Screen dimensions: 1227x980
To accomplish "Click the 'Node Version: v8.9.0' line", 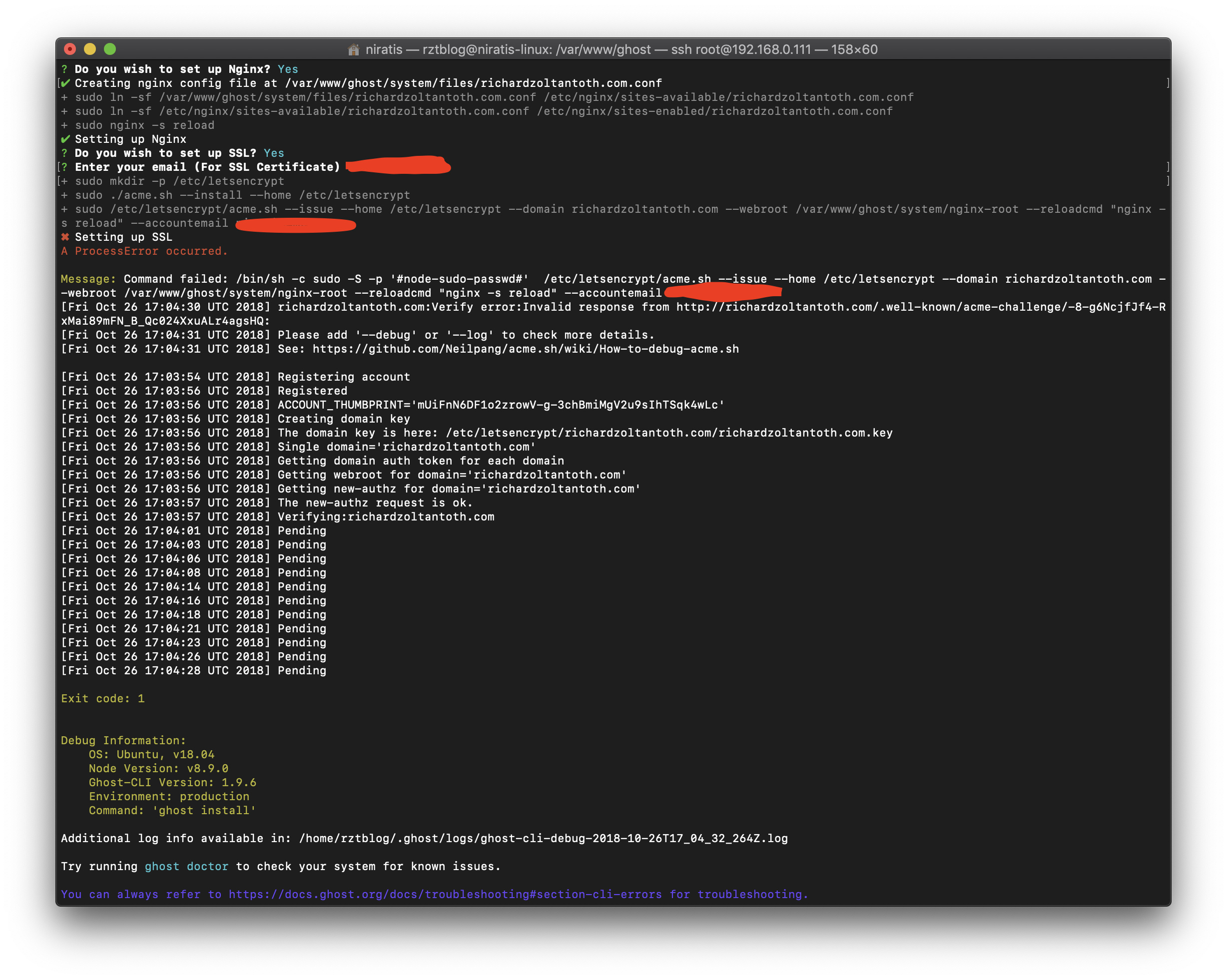I will tap(159, 768).
